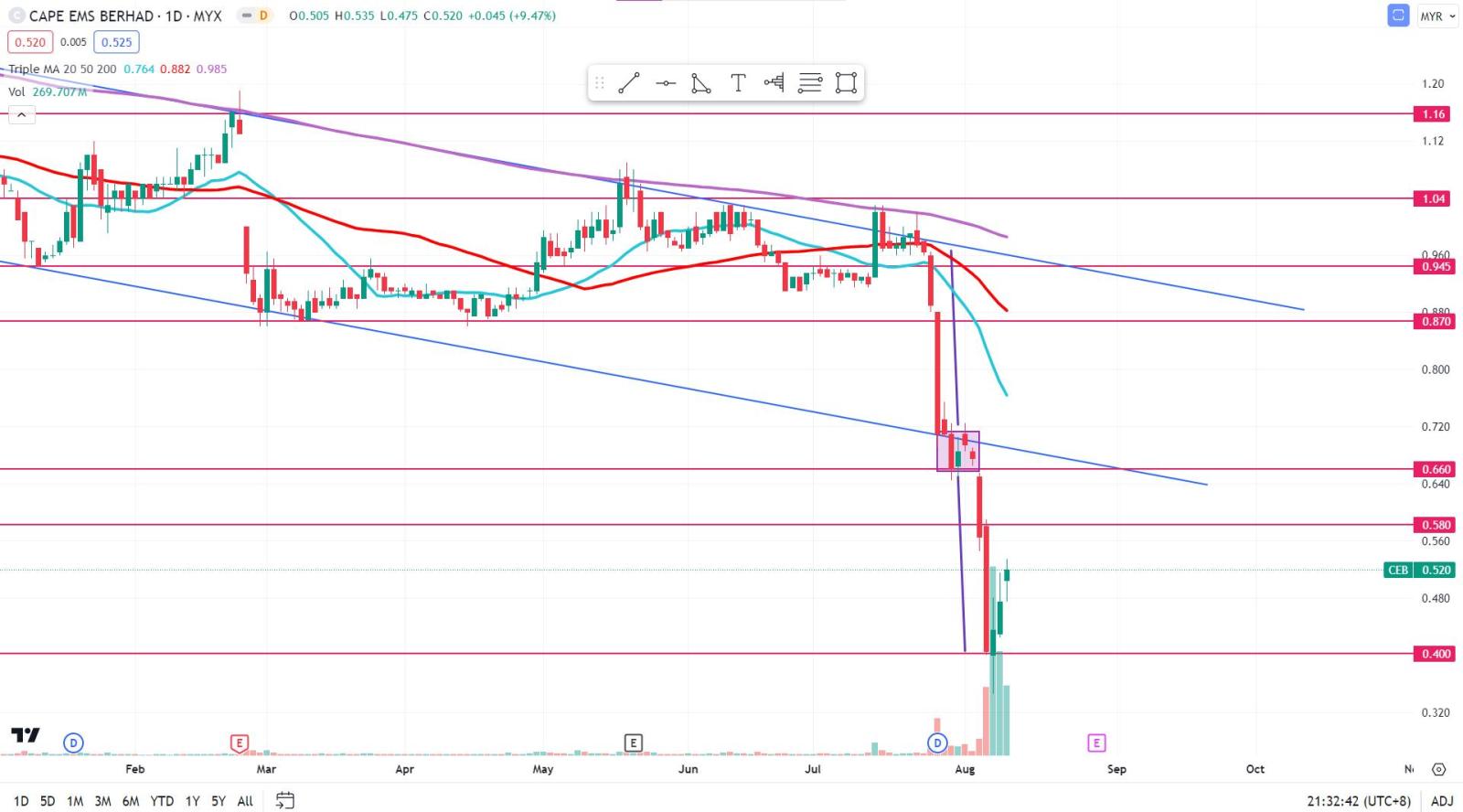Click the Aug label on time axis
This screenshot has height=812, width=1463.
point(965,769)
